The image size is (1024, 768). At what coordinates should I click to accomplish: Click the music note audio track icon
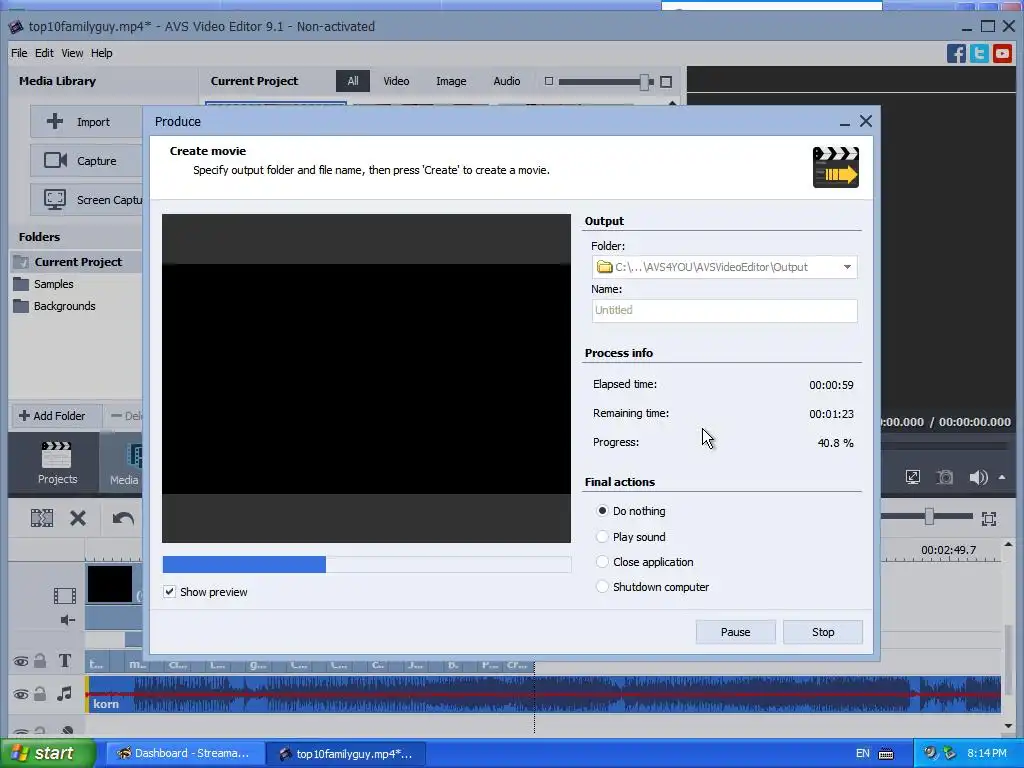coord(64,694)
